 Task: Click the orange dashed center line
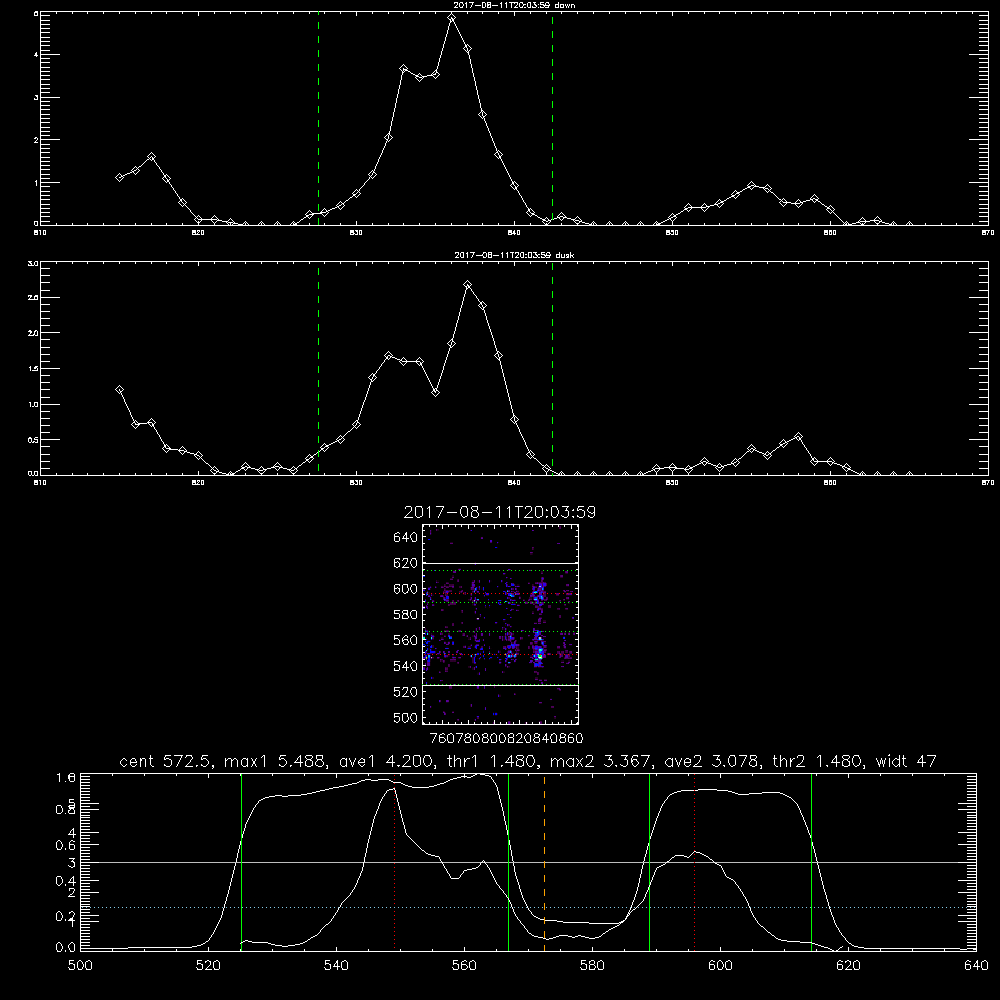[x=544, y=861]
